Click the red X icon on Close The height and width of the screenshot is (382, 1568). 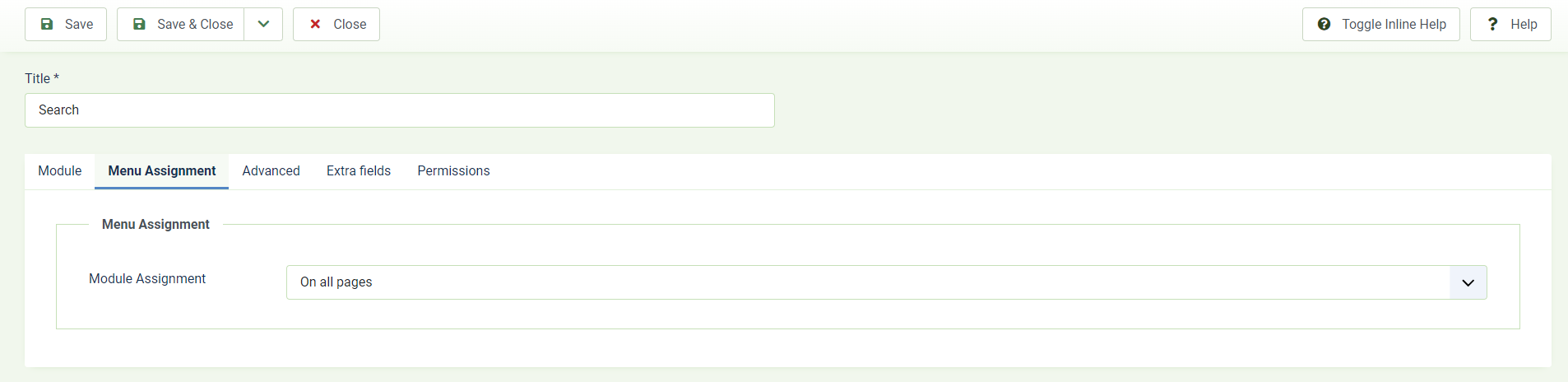pos(315,25)
